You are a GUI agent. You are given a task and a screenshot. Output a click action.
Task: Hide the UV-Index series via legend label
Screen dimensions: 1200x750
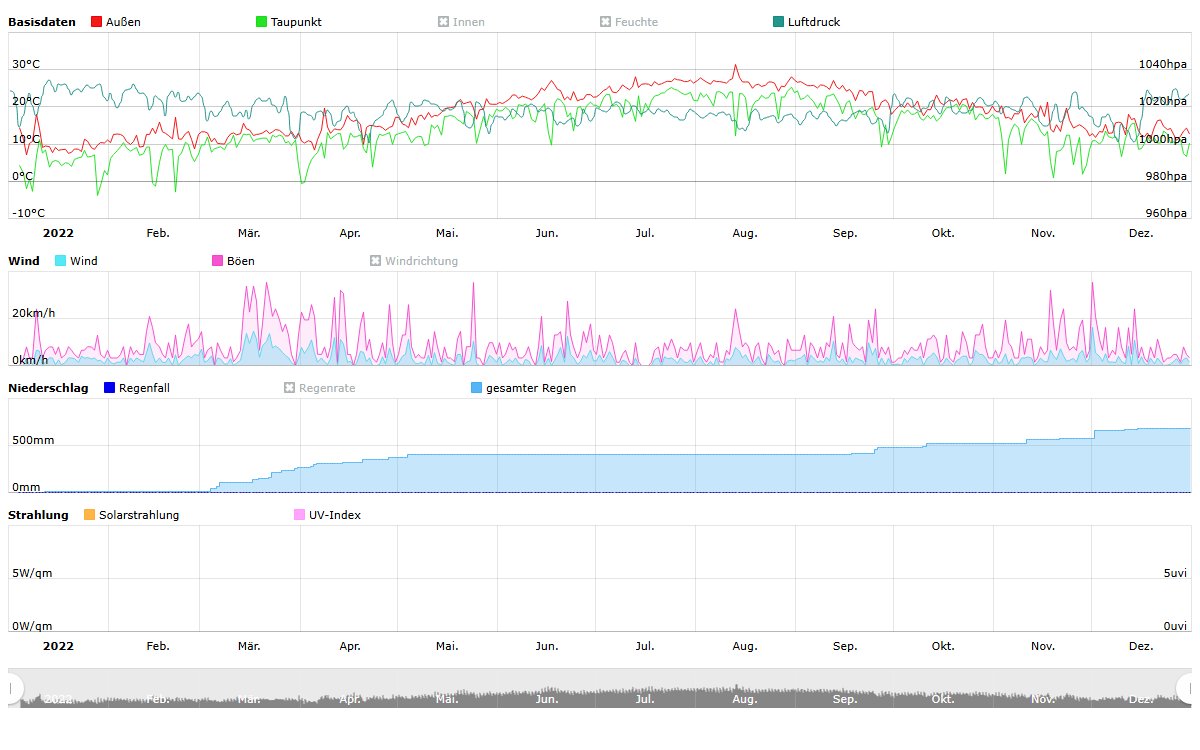(335, 515)
